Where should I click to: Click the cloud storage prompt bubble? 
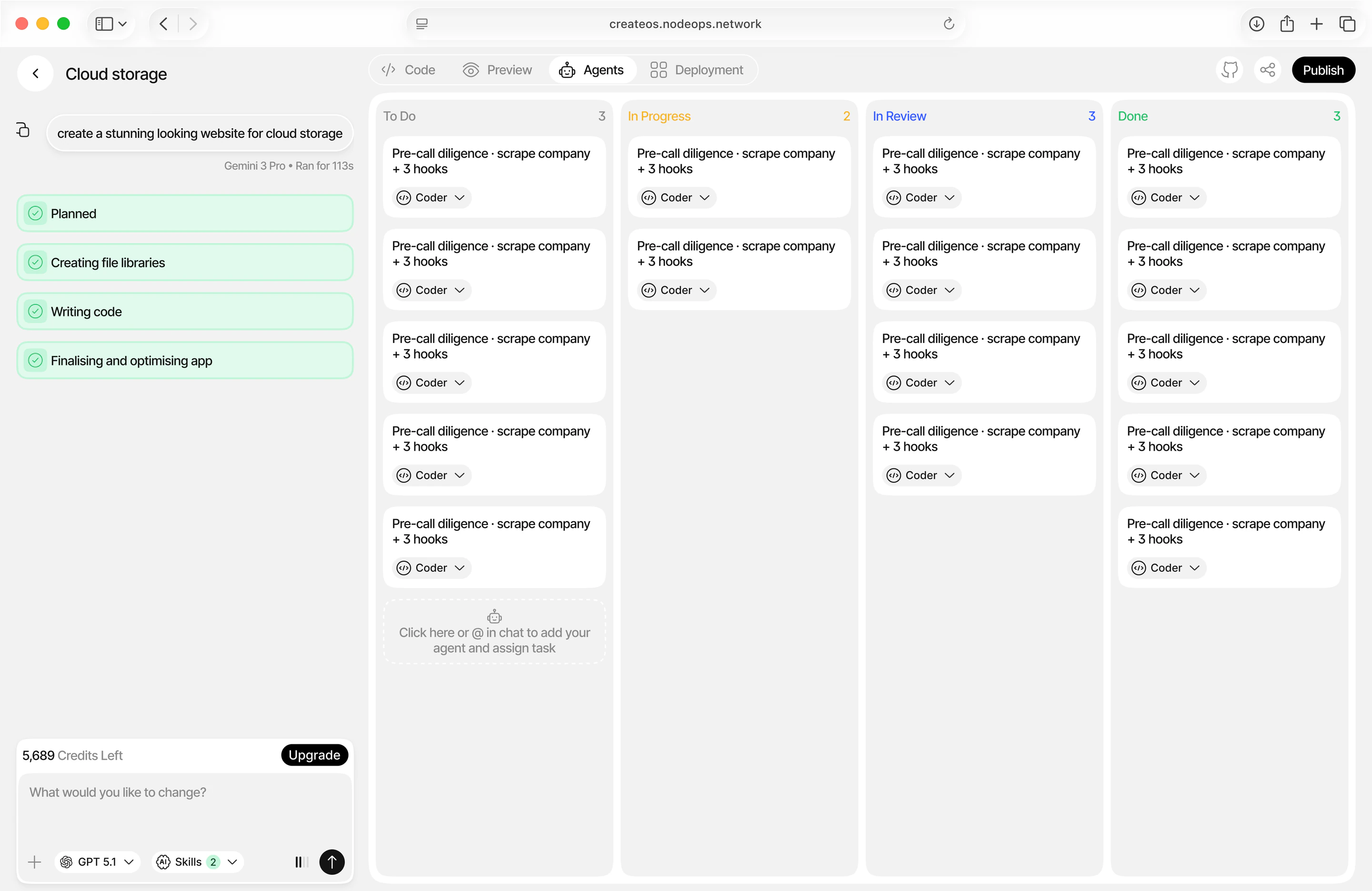click(200, 133)
